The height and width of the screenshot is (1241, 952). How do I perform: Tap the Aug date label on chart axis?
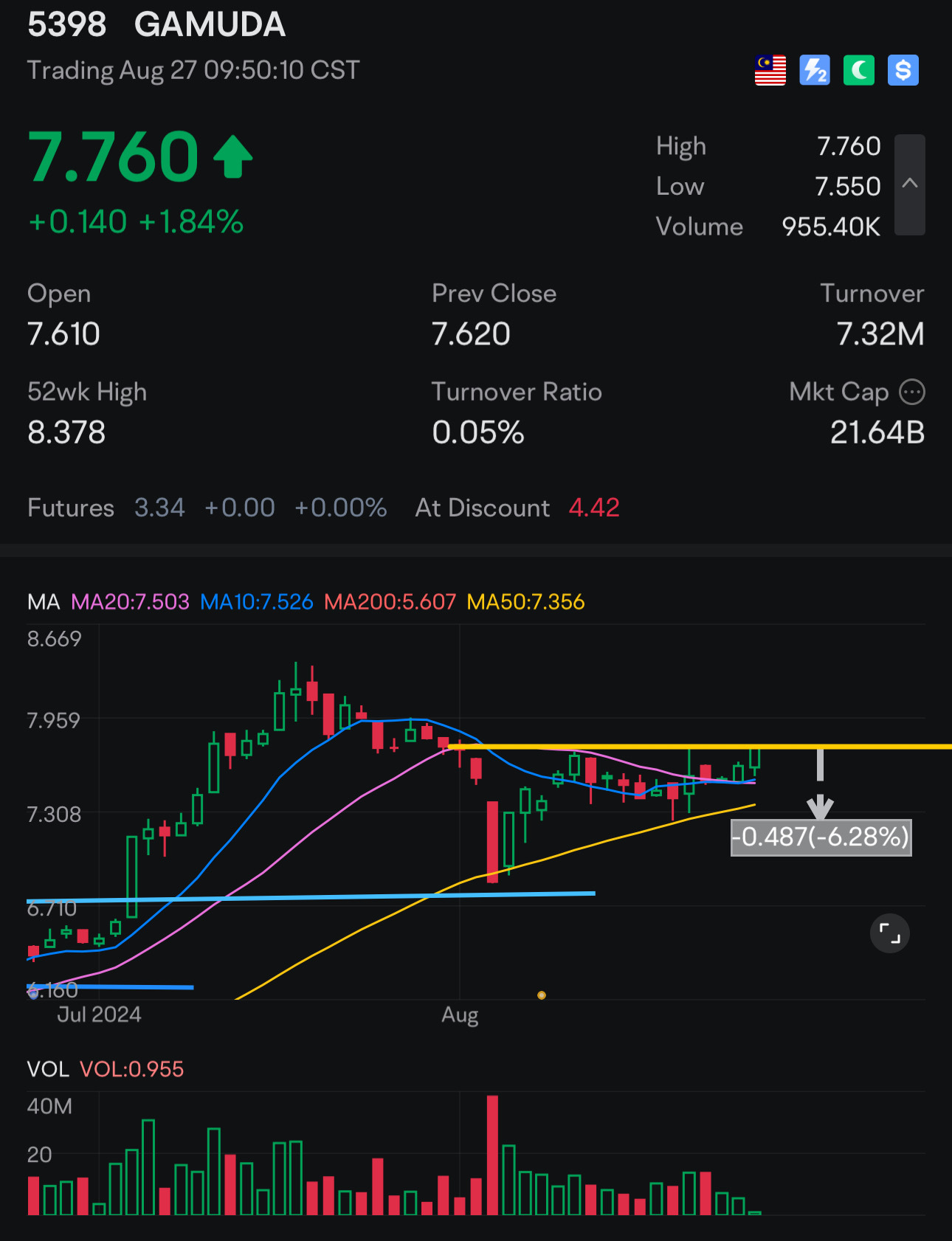point(460,1015)
